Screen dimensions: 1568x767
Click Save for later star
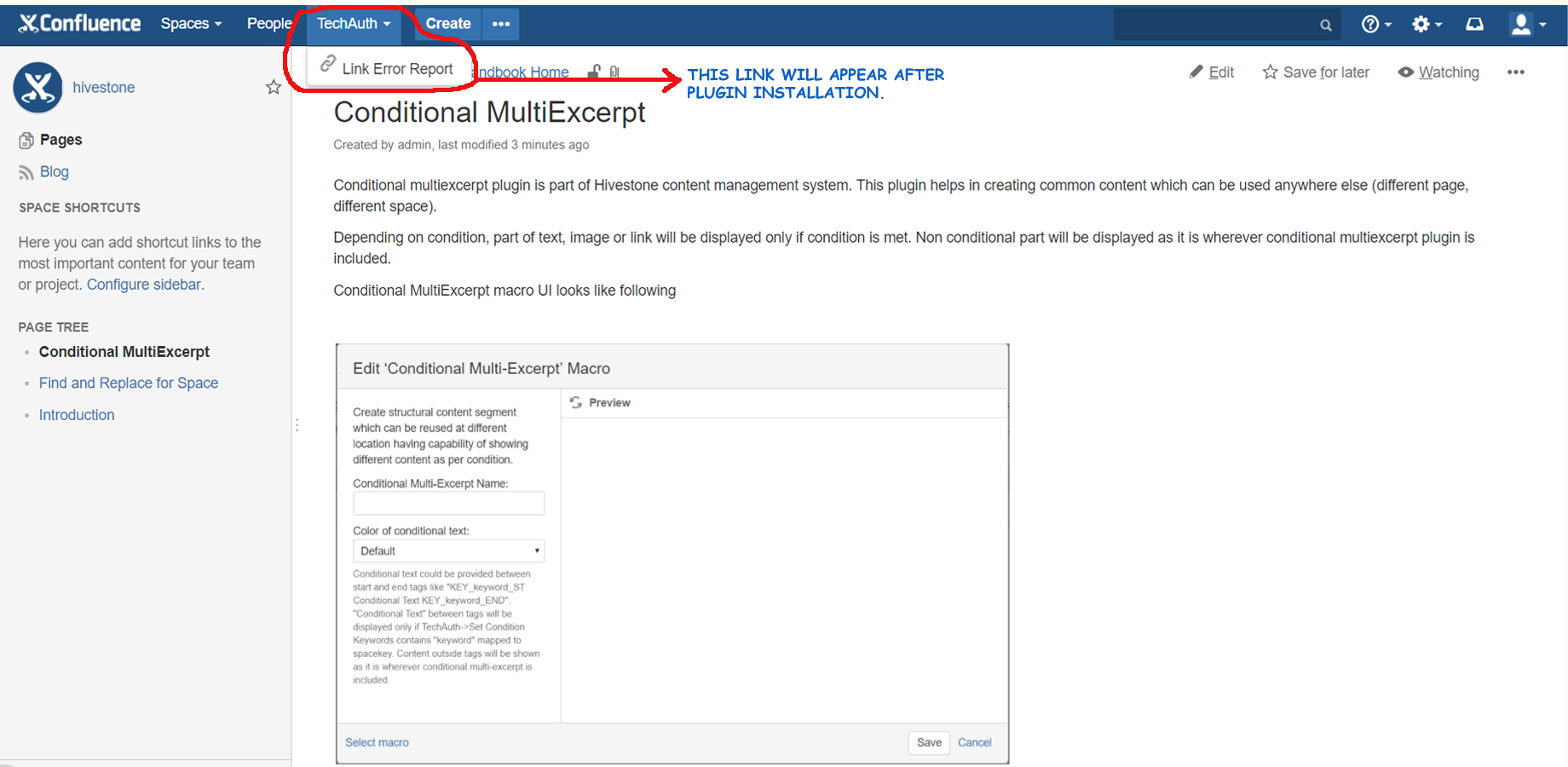click(x=1317, y=72)
